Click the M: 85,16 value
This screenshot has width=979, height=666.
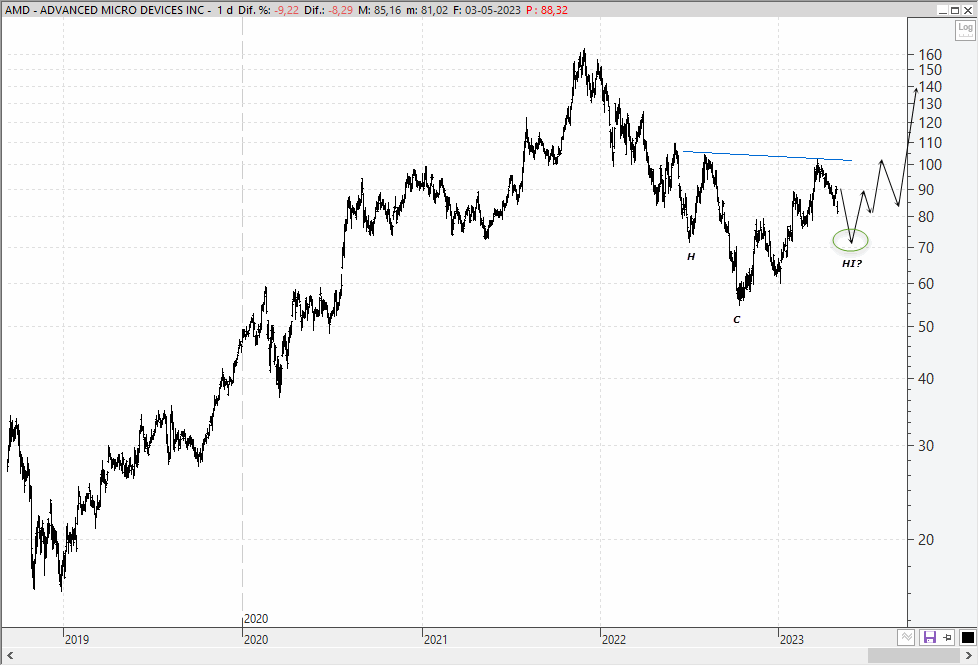[x=379, y=10]
